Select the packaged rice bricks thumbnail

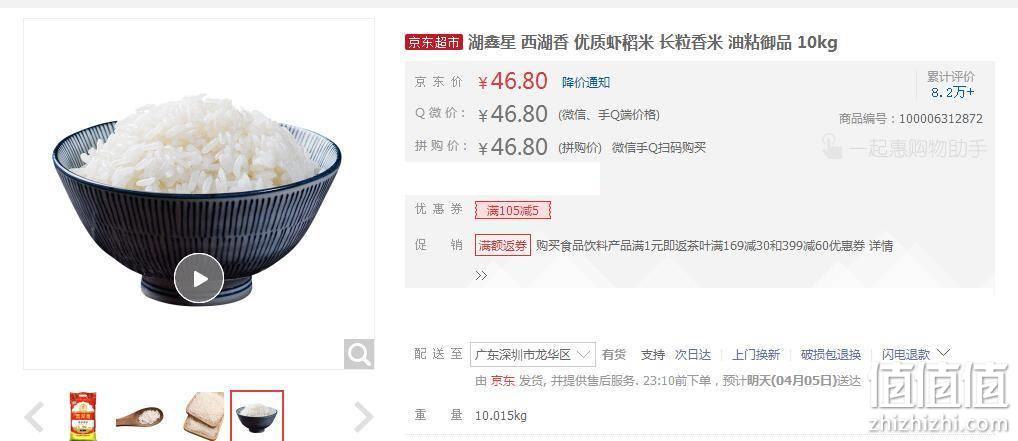pyautogui.click(x=204, y=416)
